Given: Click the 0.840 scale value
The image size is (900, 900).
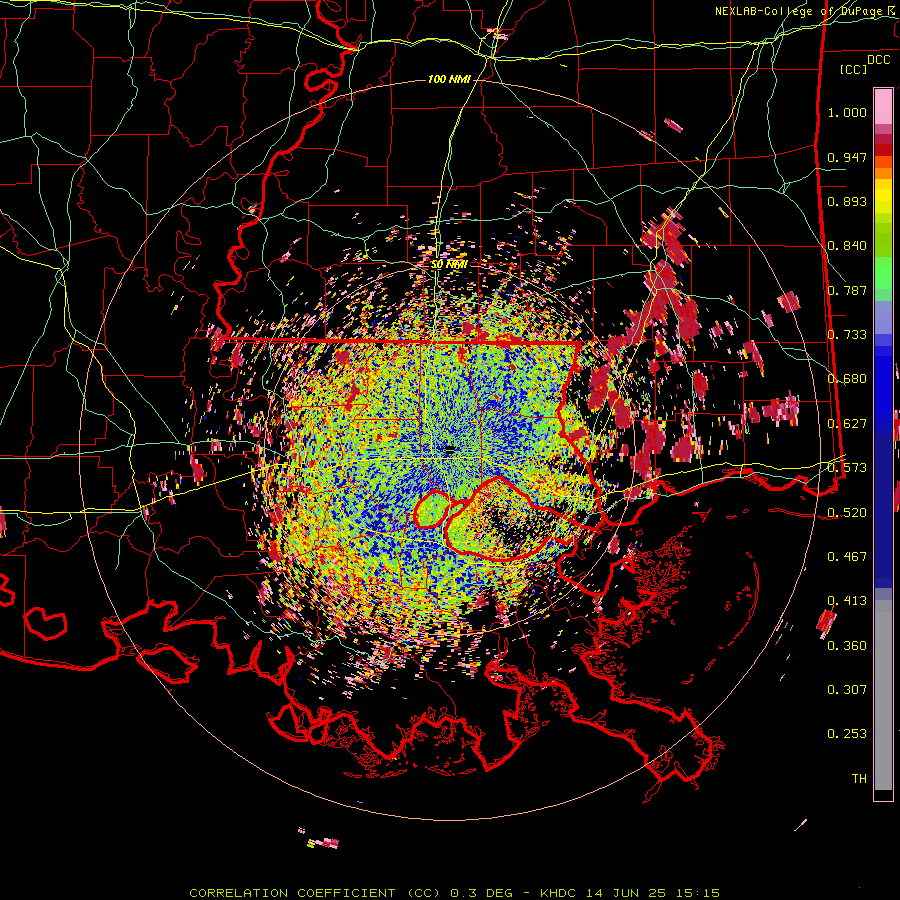Looking at the screenshot, I should [847, 246].
